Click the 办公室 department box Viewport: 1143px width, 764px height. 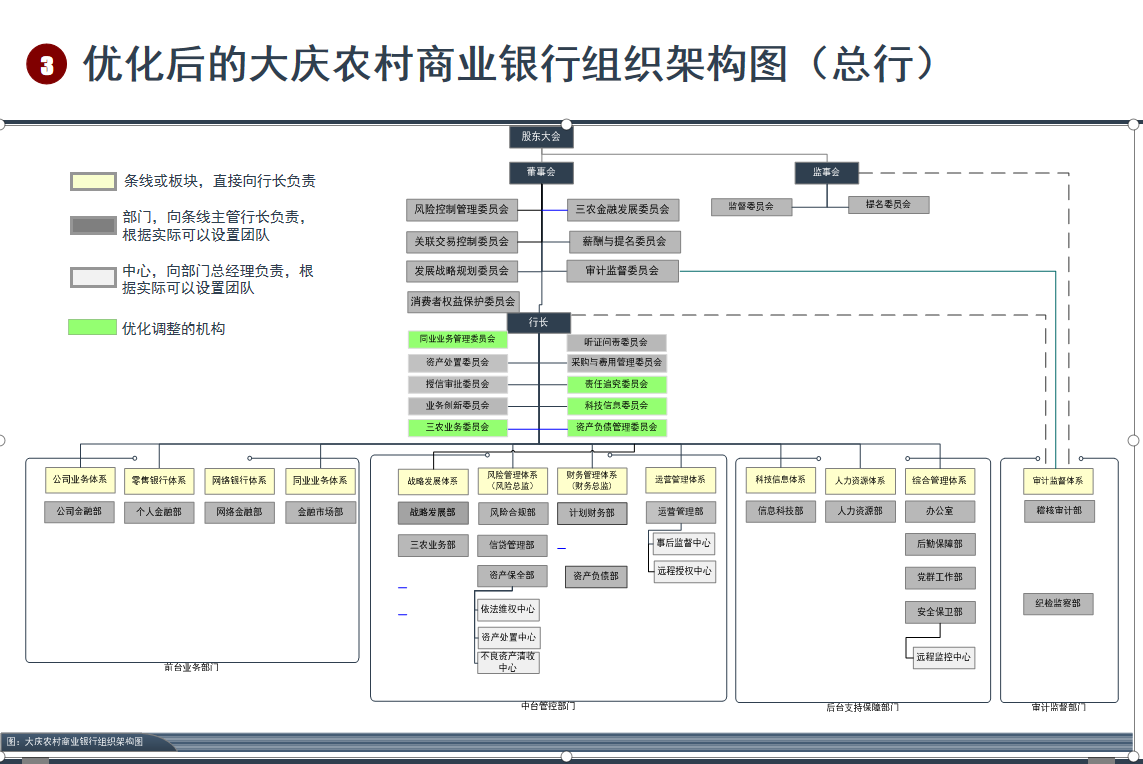pyautogui.click(x=939, y=511)
